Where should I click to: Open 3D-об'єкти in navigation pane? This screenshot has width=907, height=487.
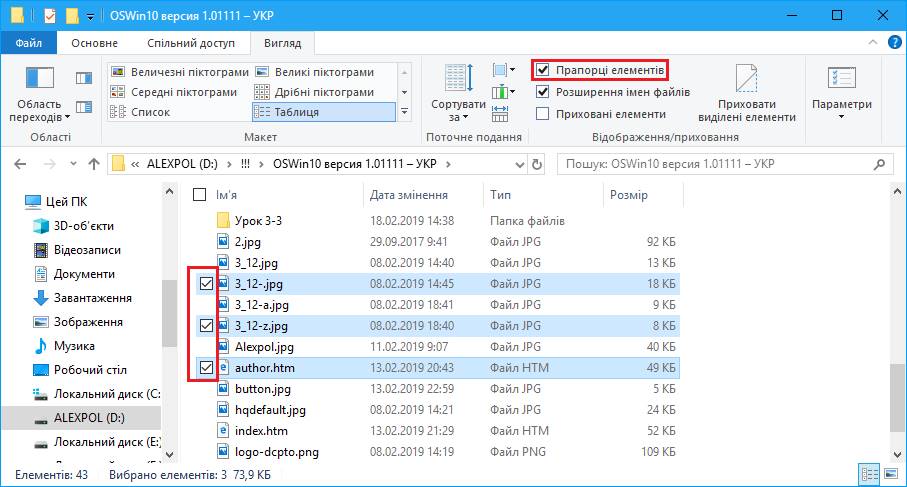(83, 226)
